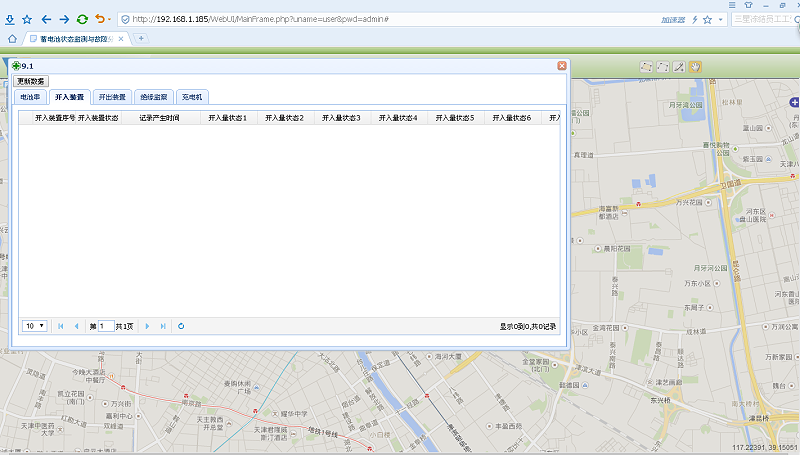Click the page number input field
This screenshot has width=800, height=455.
click(106, 326)
